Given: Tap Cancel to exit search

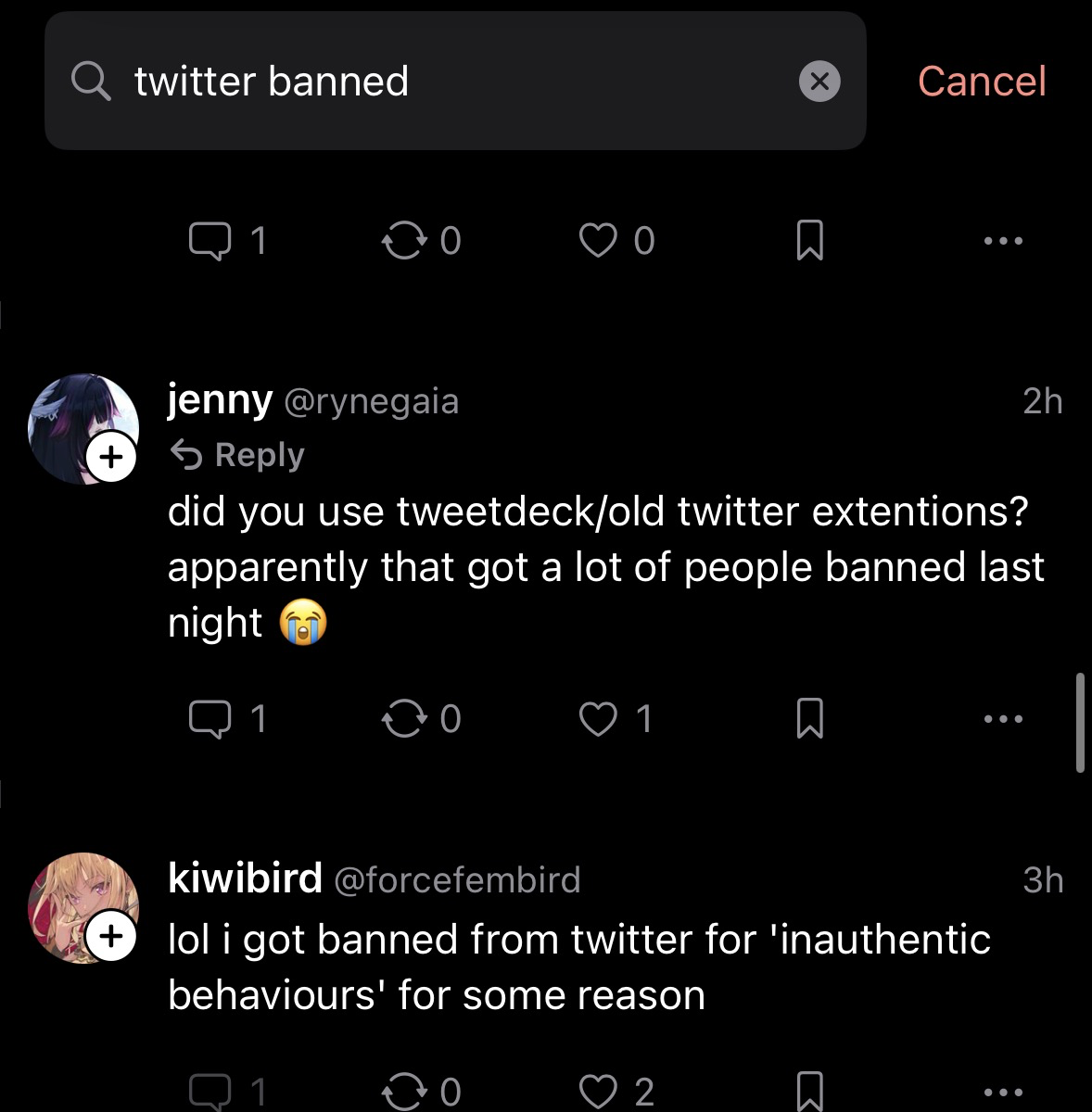Looking at the screenshot, I should tap(981, 82).
